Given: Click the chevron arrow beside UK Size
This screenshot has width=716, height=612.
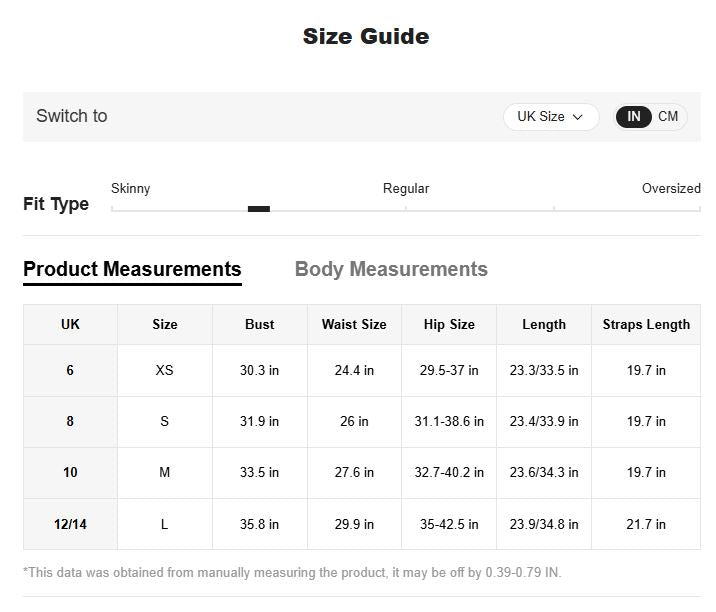Looking at the screenshot, I should pyautogui.click(x=578, y=117).
